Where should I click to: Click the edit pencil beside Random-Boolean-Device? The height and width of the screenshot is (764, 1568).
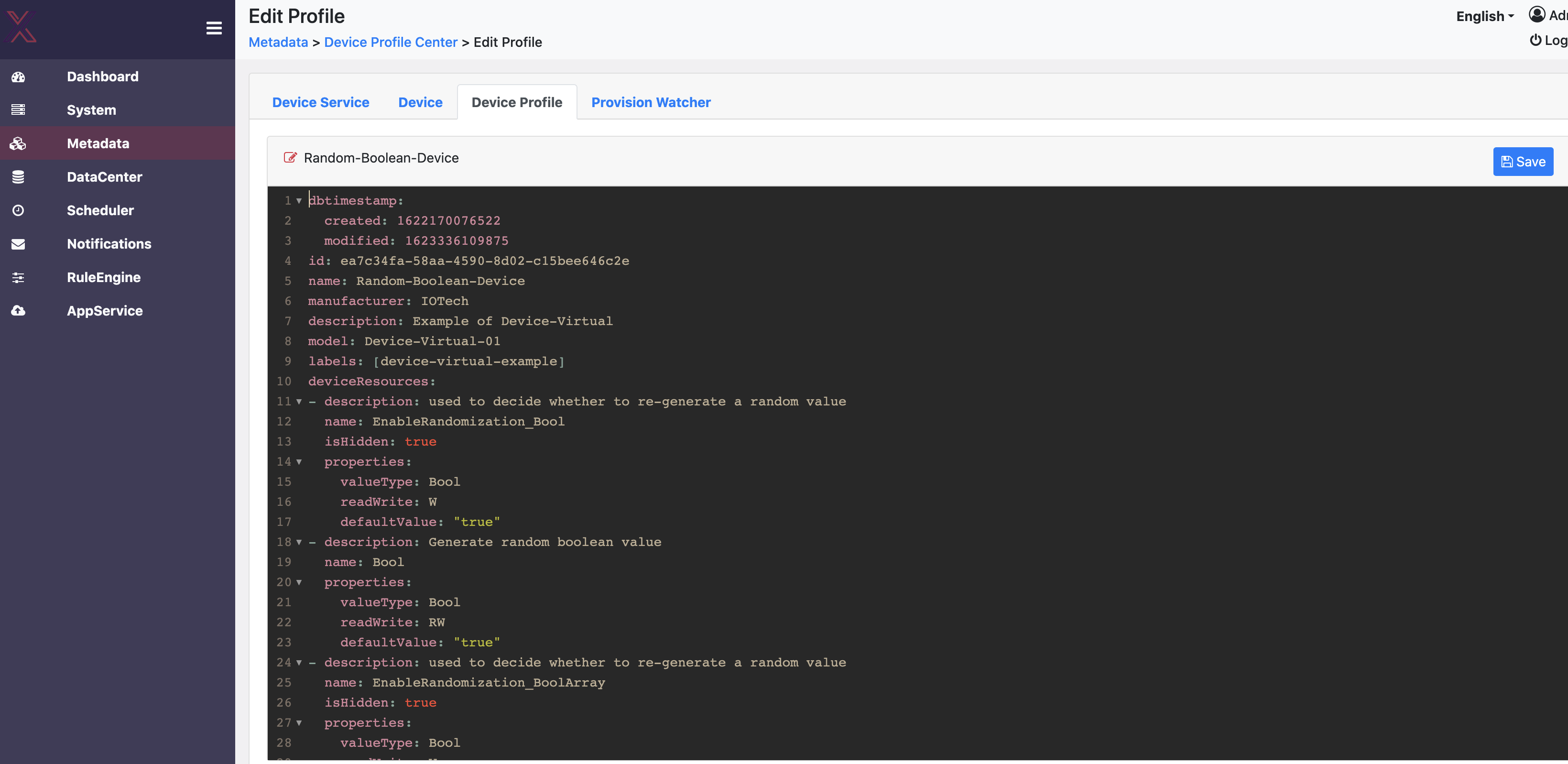pos(290,158)
